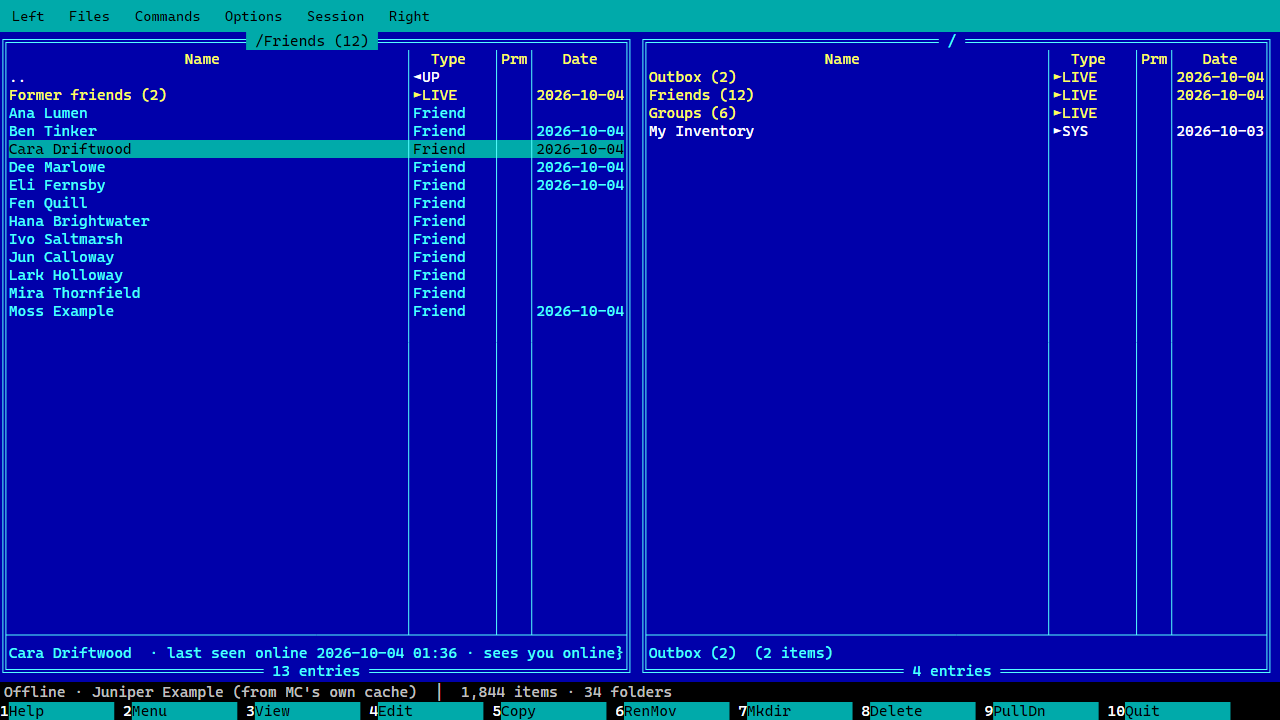Open the Files menu
This screenshot has height=720, width=1280.
coord(89,16)
